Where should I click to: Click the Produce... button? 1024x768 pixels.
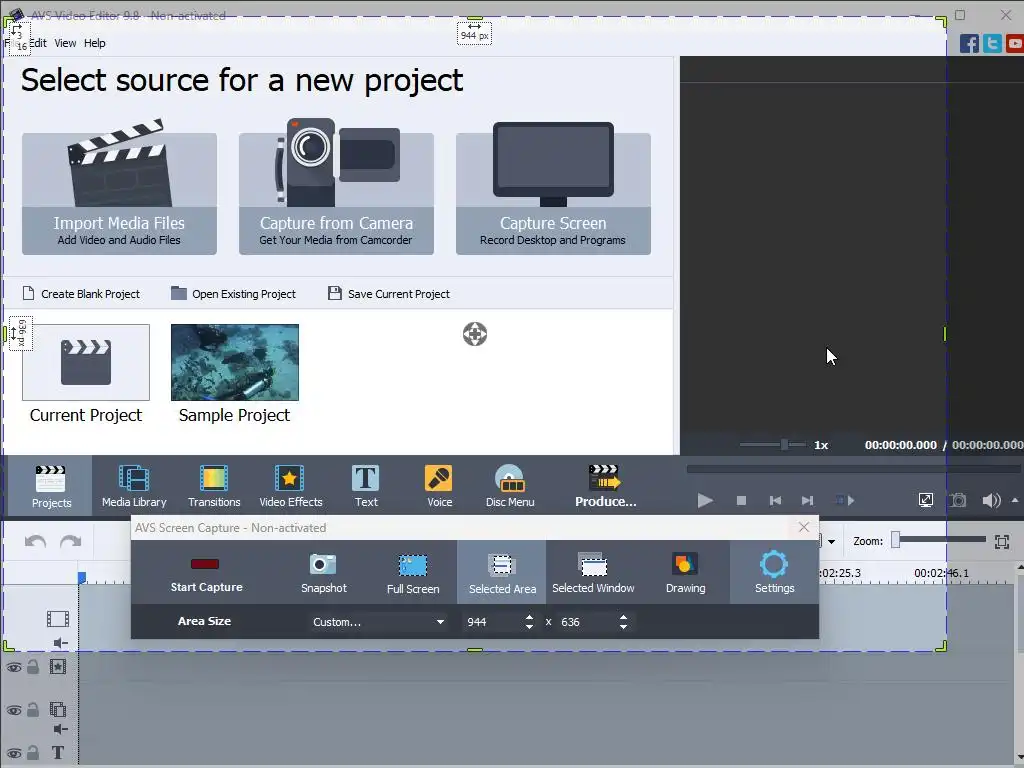click(605, 486)
